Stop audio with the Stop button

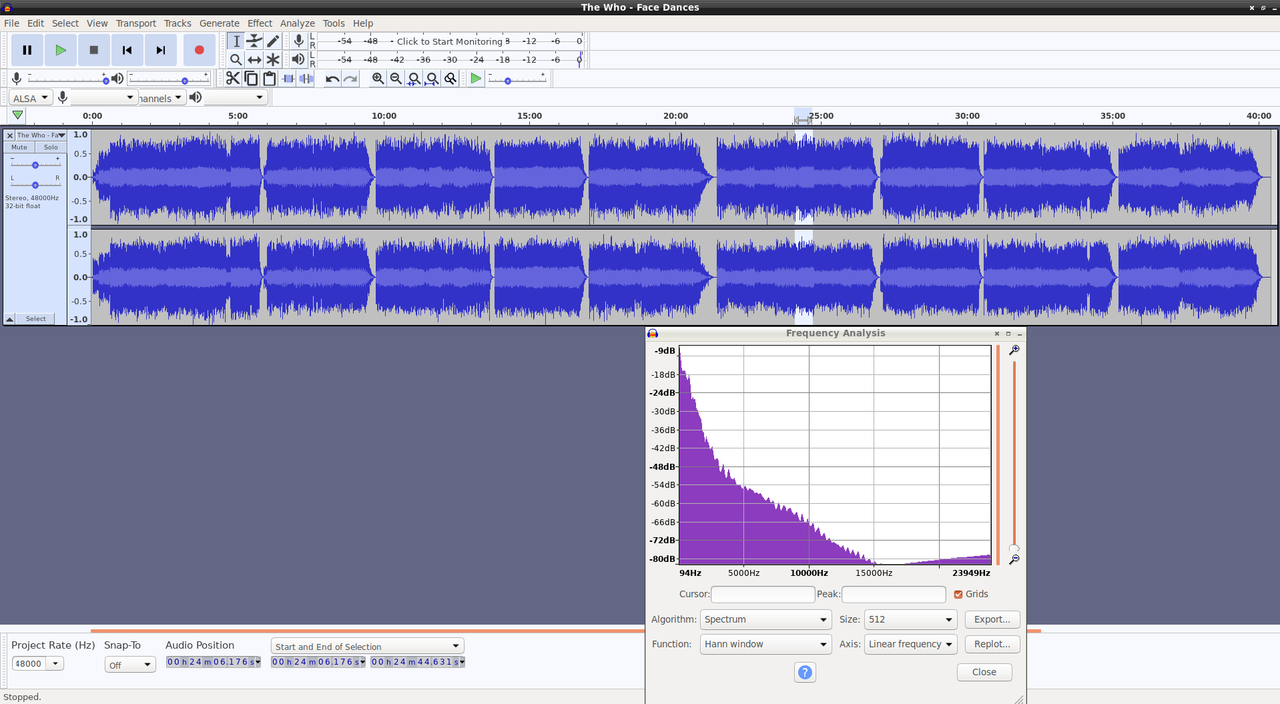click(x=94, y=50)
